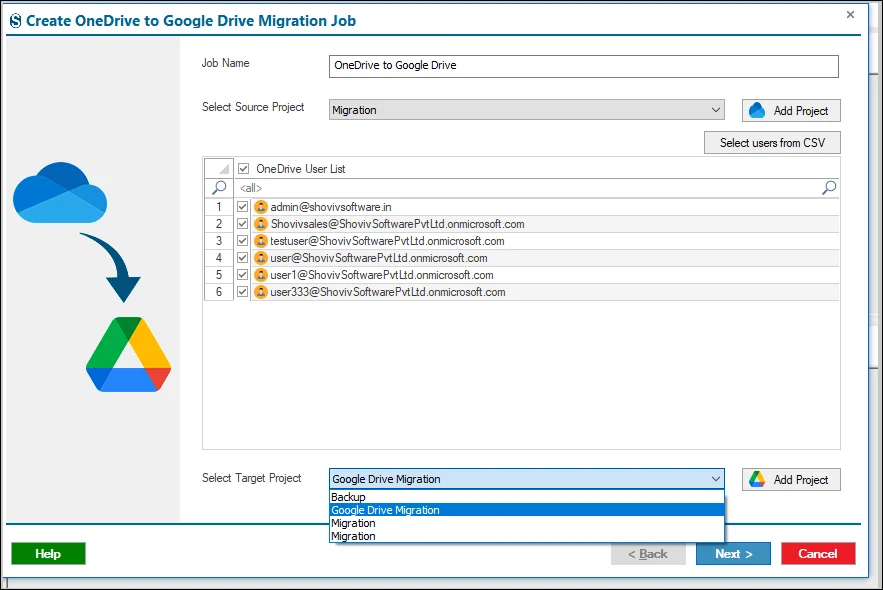Click the Job Name input field

pyautogui.click(x=583, y=66)
